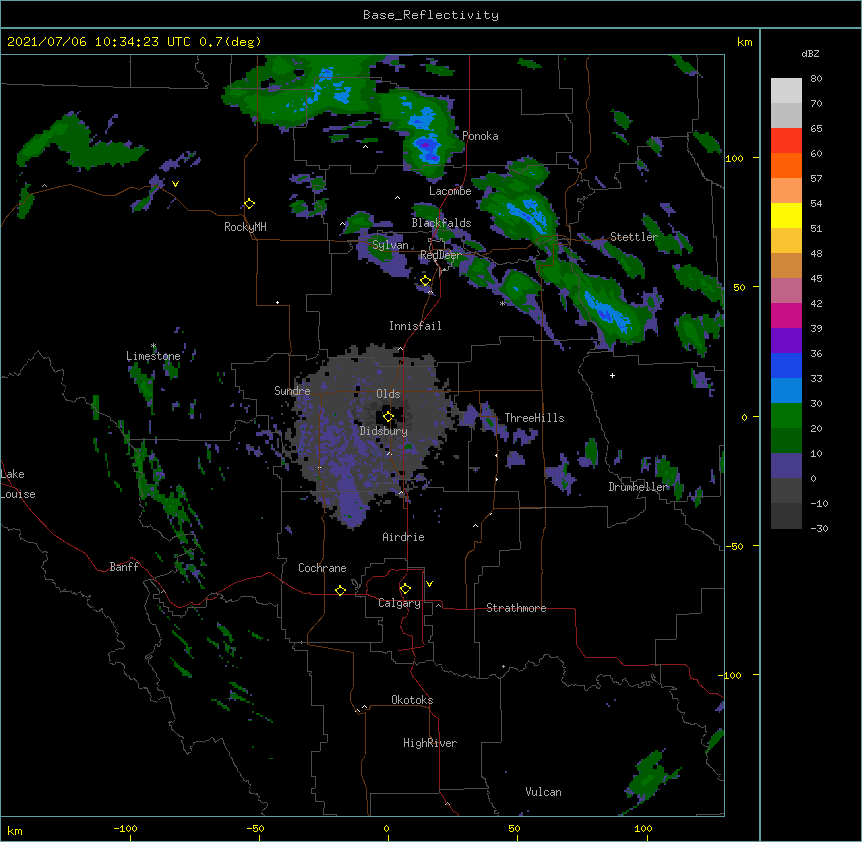The width and height of the screenshot is (862, 842).
Task: Pick the dark gray -30 to -10 dBZ swatch
Action: (786, 516)
